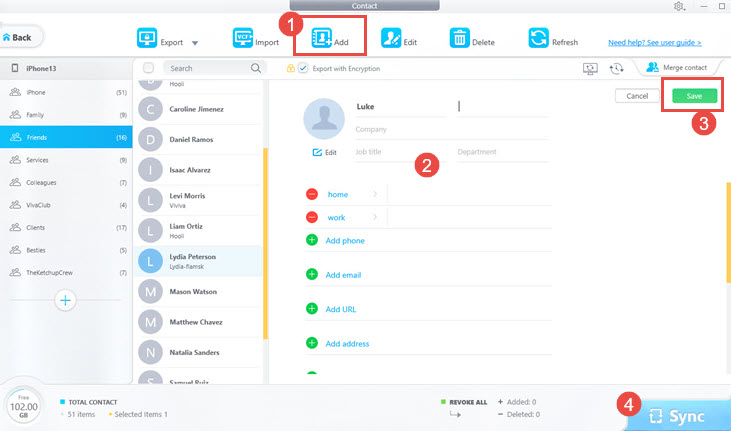Open the Clients contact group
The height and width of the screenshot is (431, 731).
pyautogui.click(x=66, y=228)
